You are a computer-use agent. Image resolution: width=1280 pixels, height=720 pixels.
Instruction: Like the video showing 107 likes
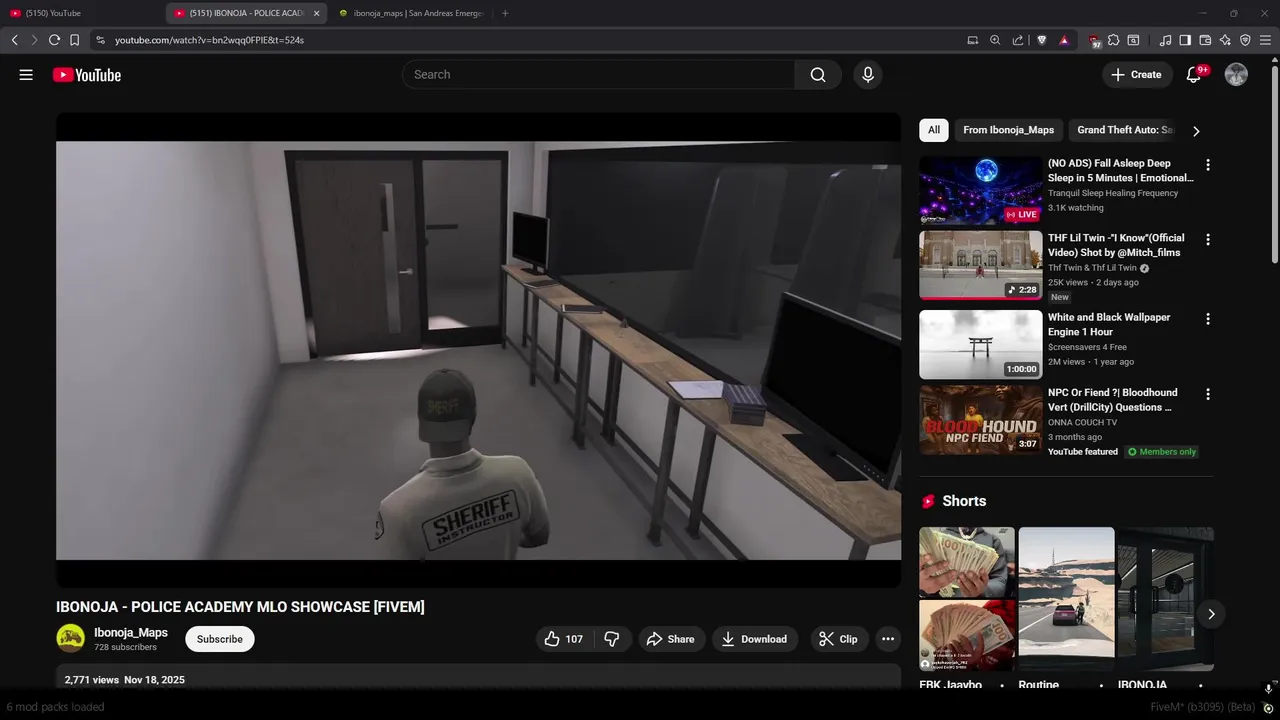tap(563, 639)
